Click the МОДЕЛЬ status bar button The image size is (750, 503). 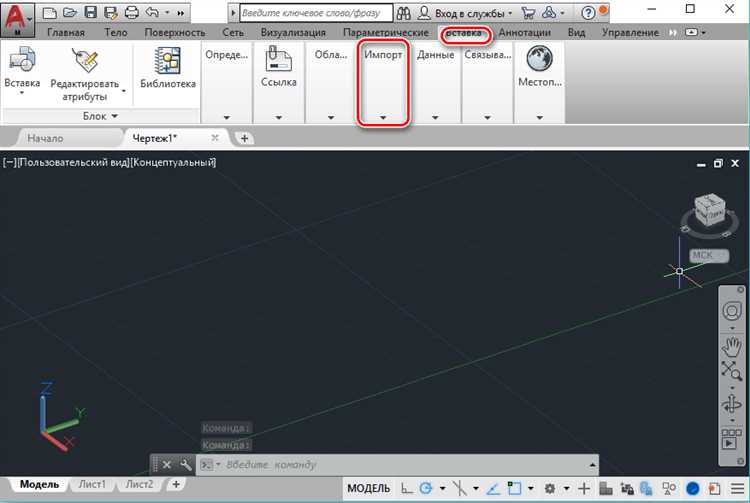[x=368, y=489]
